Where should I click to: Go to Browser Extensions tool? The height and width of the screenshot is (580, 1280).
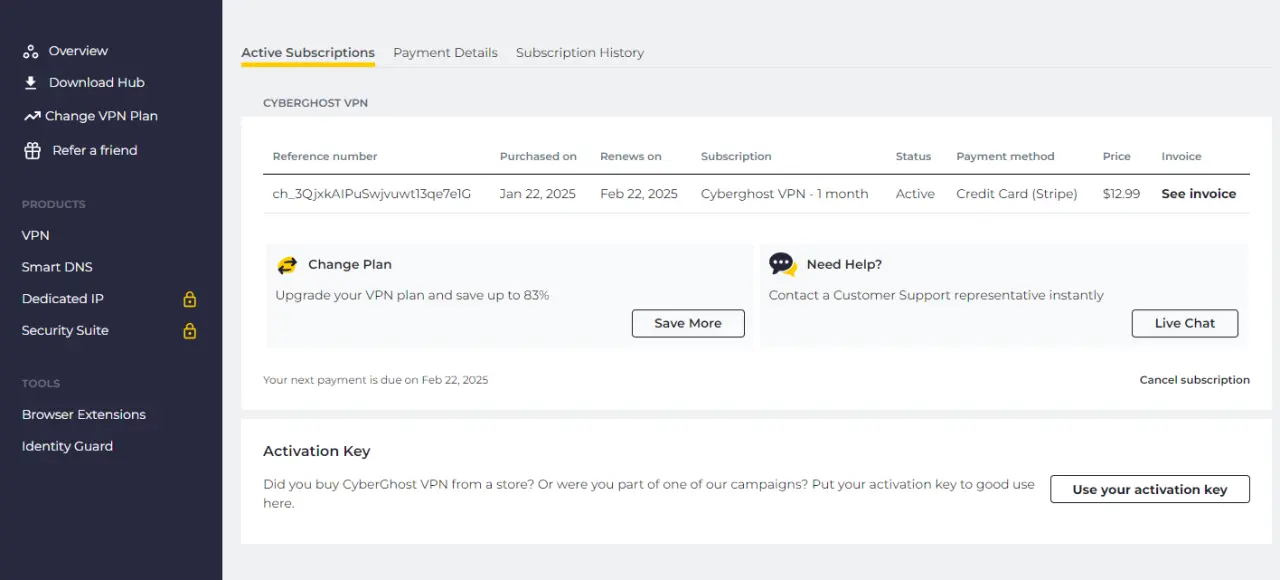[84, 414]
